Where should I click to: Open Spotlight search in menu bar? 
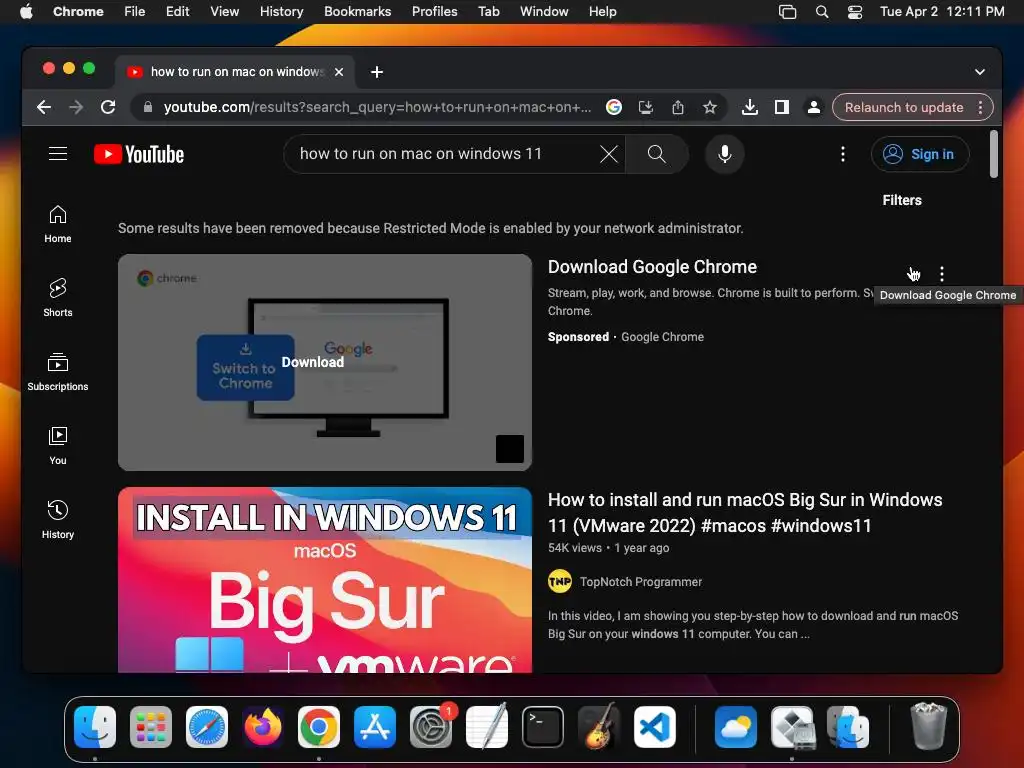tap(822, 12)
